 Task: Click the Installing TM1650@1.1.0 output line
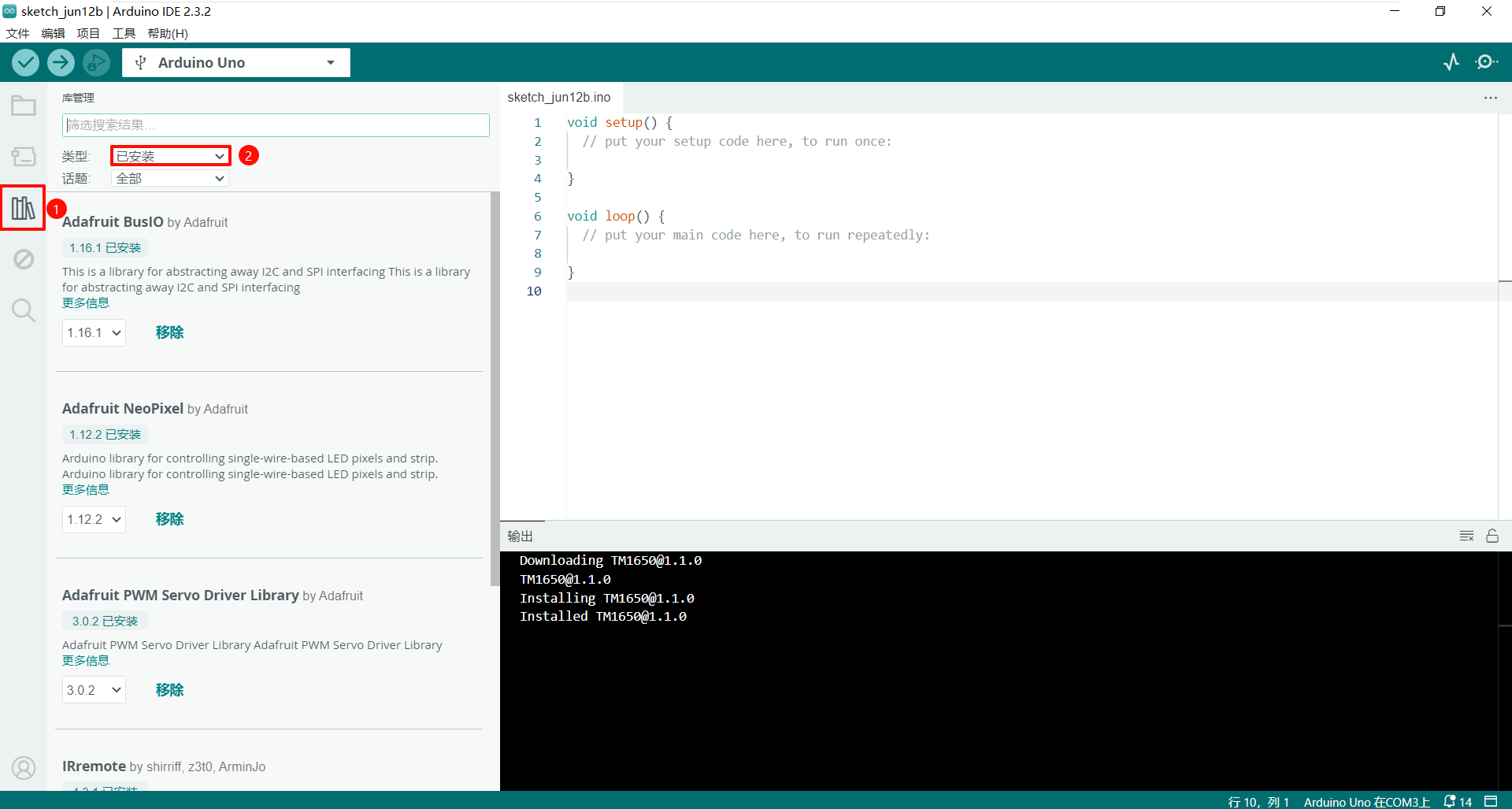point(607,599)
